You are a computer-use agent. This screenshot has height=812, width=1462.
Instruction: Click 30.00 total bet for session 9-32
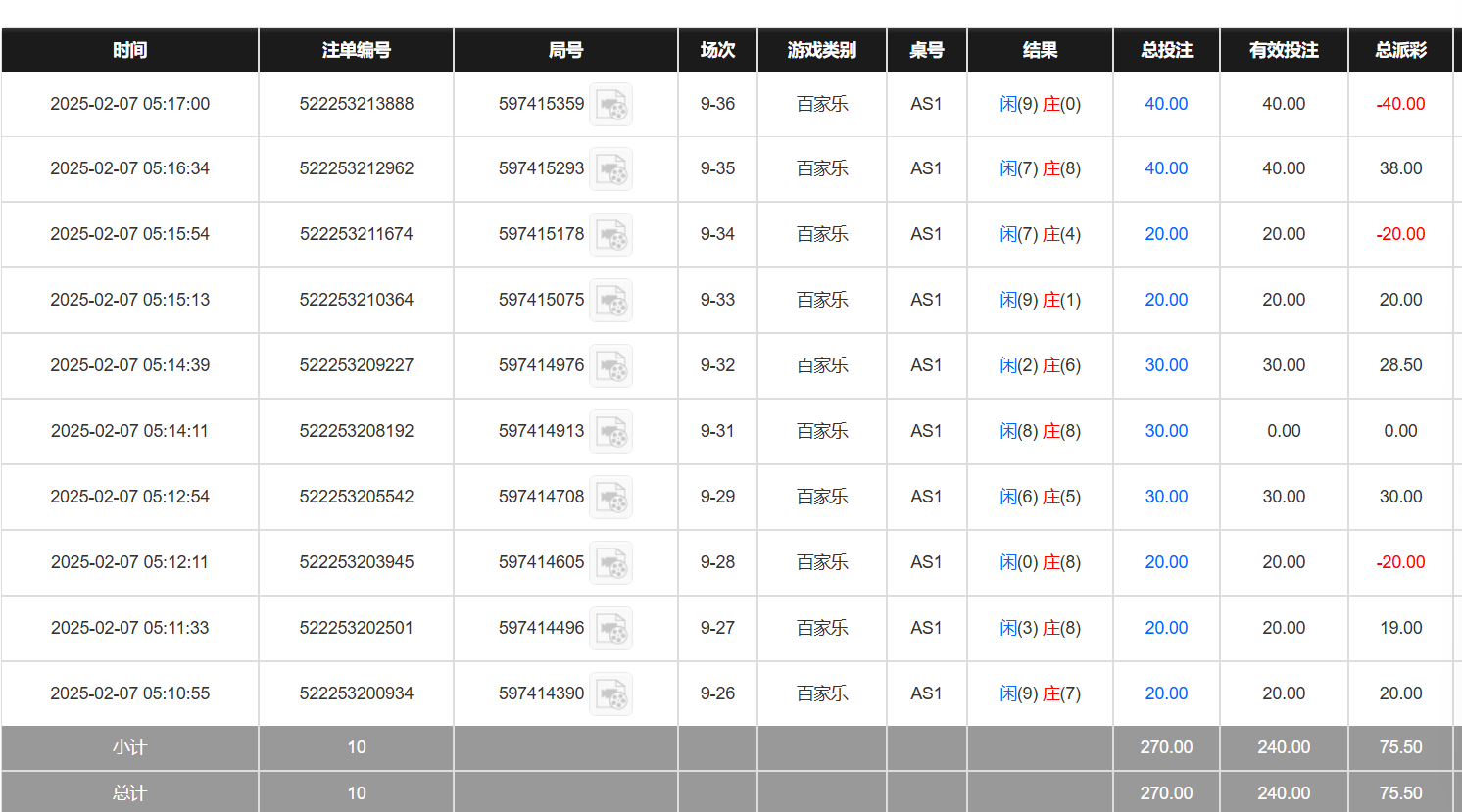(x=1165, y=365)
